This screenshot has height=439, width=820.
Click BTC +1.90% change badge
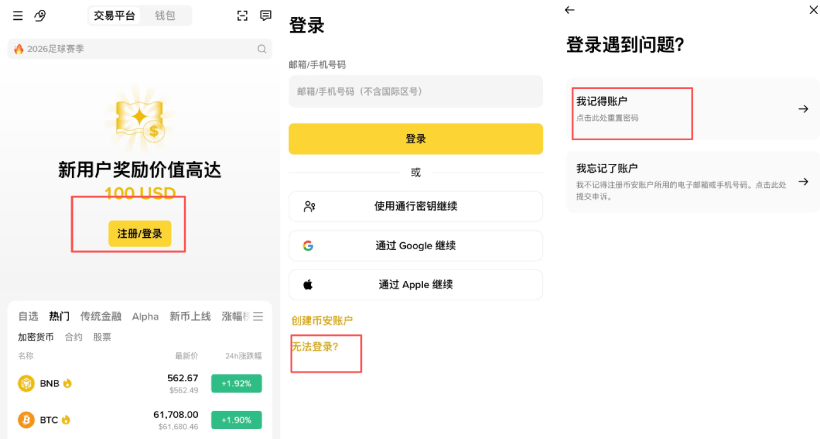236,420
